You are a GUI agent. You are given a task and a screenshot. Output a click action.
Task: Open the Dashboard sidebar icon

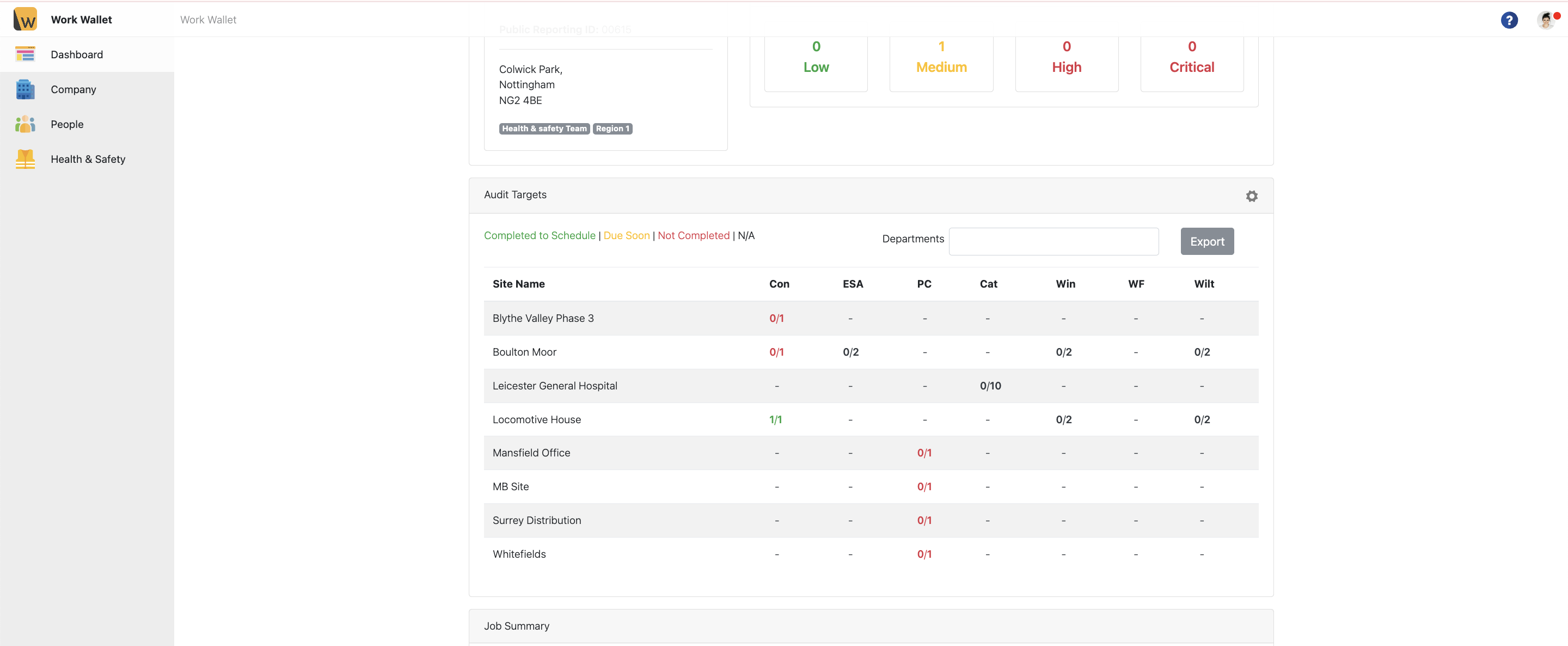[x=25, y=54]
